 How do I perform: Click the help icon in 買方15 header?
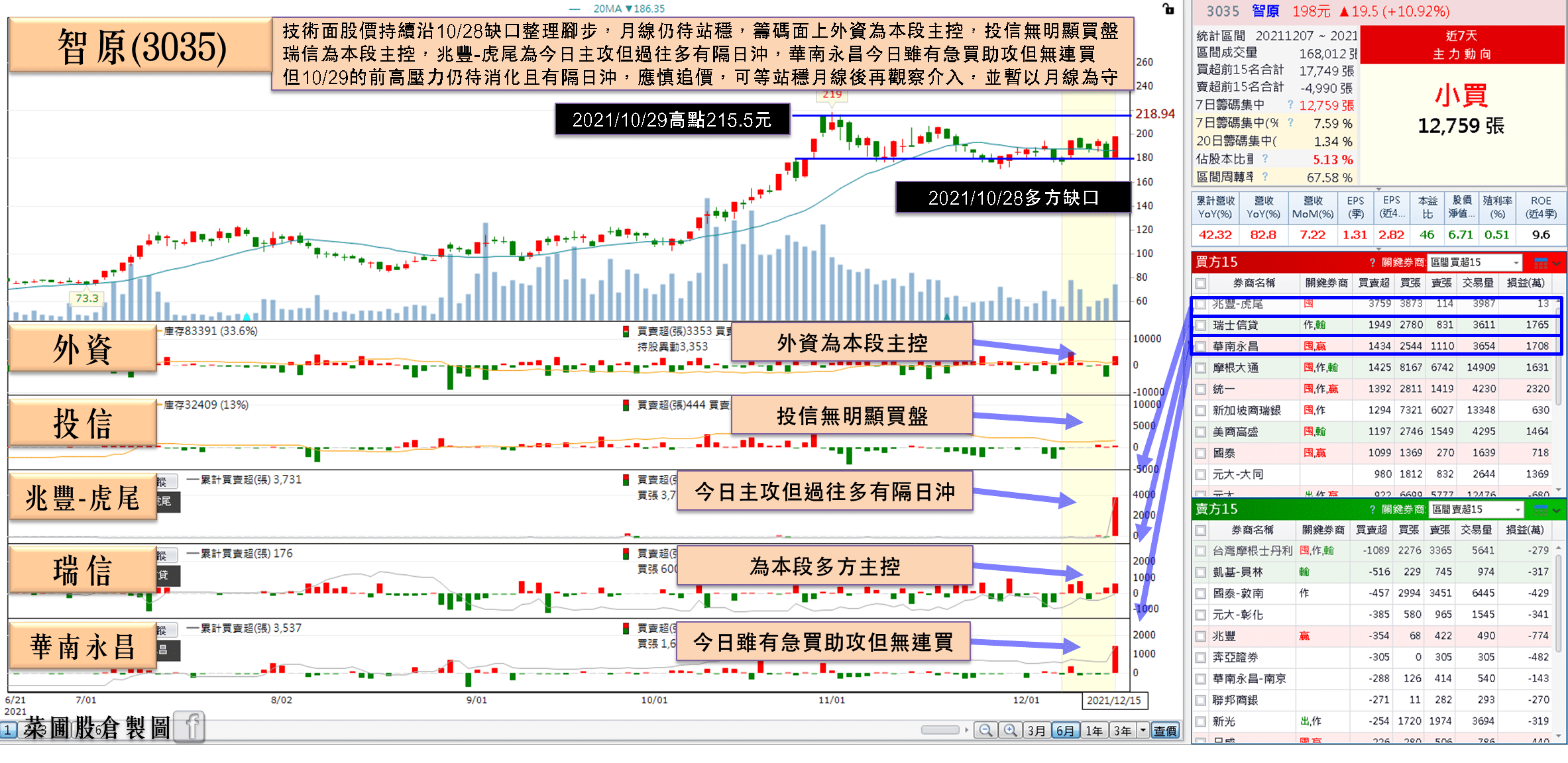pyautogui.click(x=1372, y=262)
